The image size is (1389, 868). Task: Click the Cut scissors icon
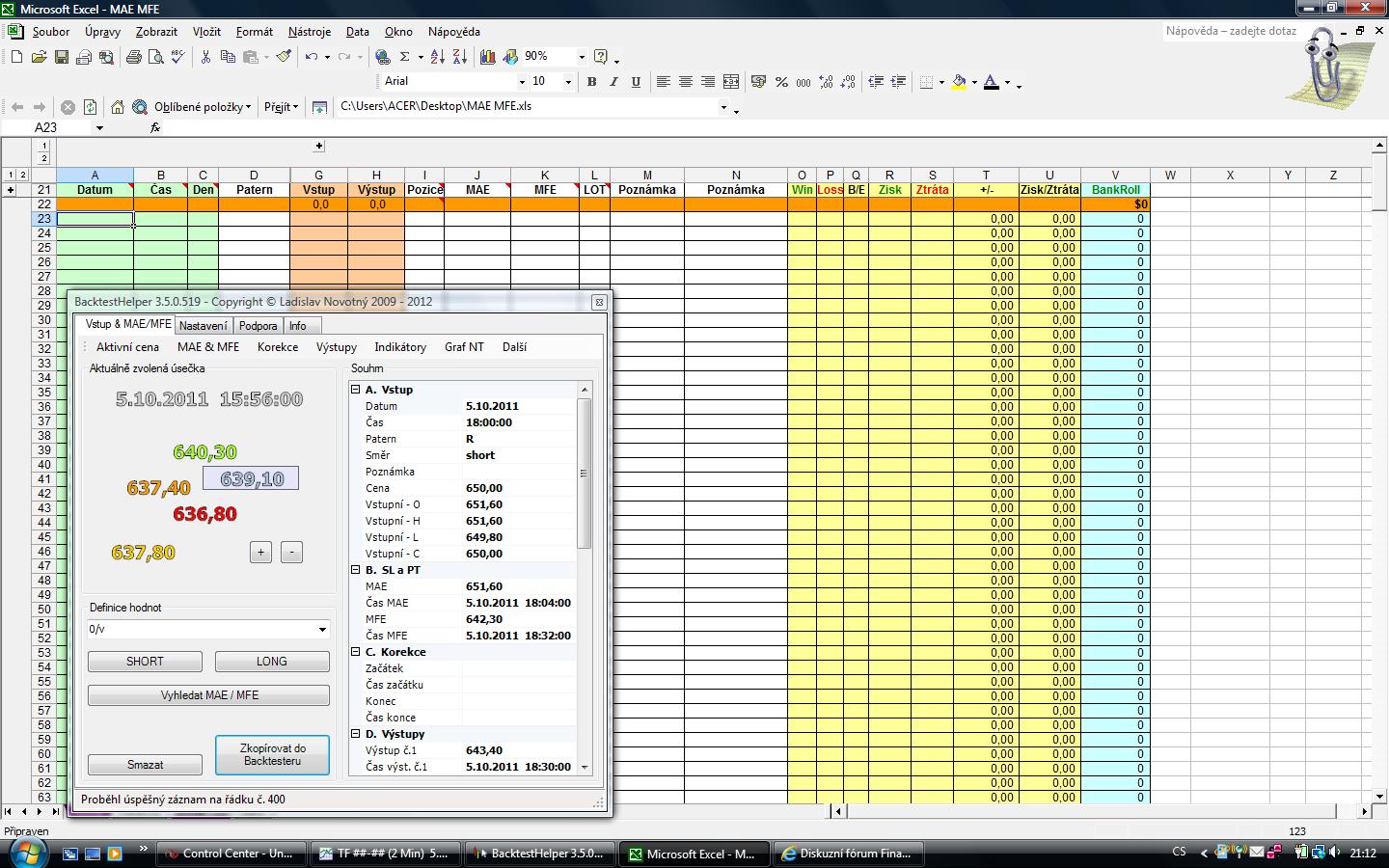205,57
